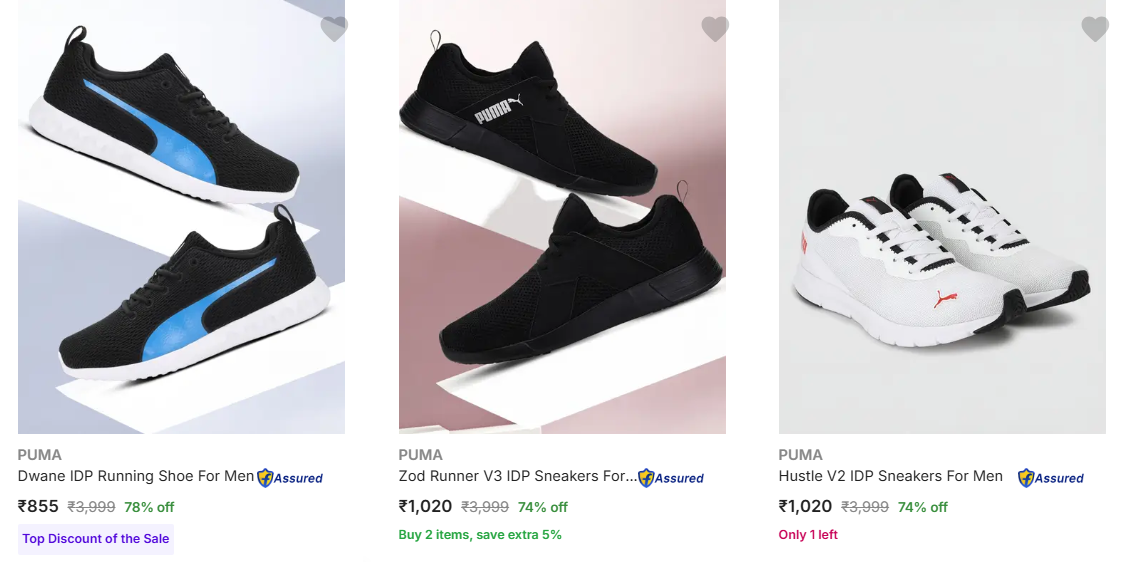Open the all-black Zod Runner shoe image
Screen dimensions: 1122x562
pos(562,217)
